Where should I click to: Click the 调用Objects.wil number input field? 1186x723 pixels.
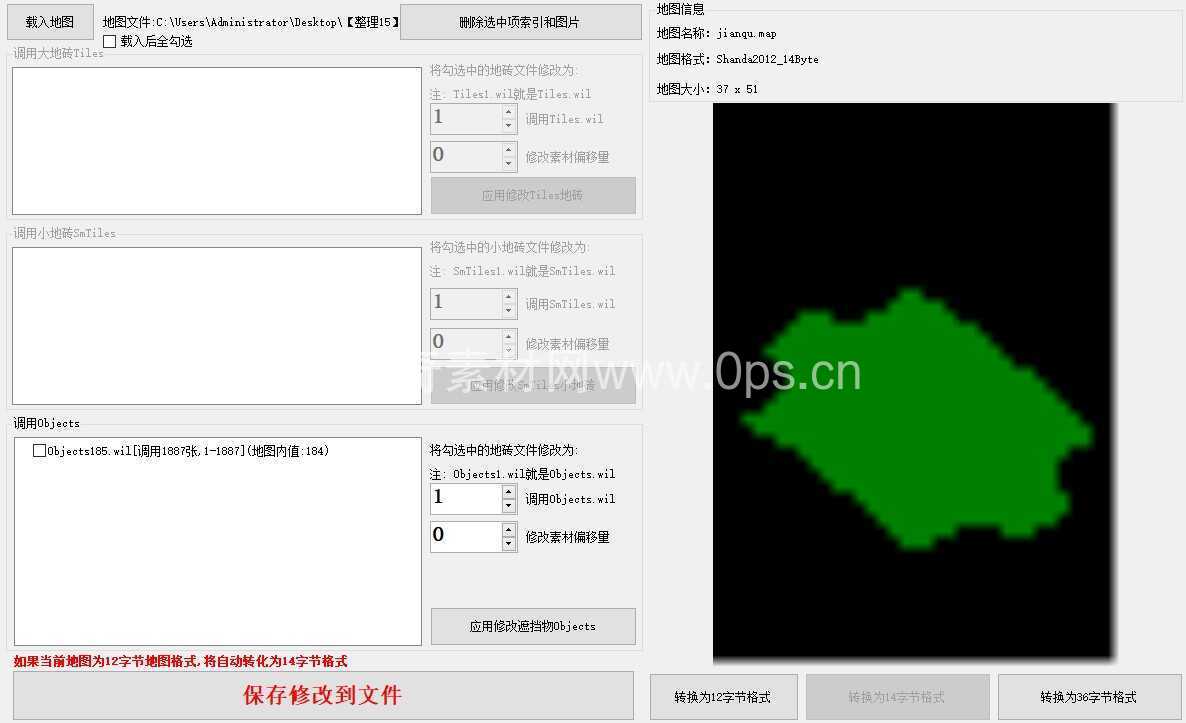(465, 498)
